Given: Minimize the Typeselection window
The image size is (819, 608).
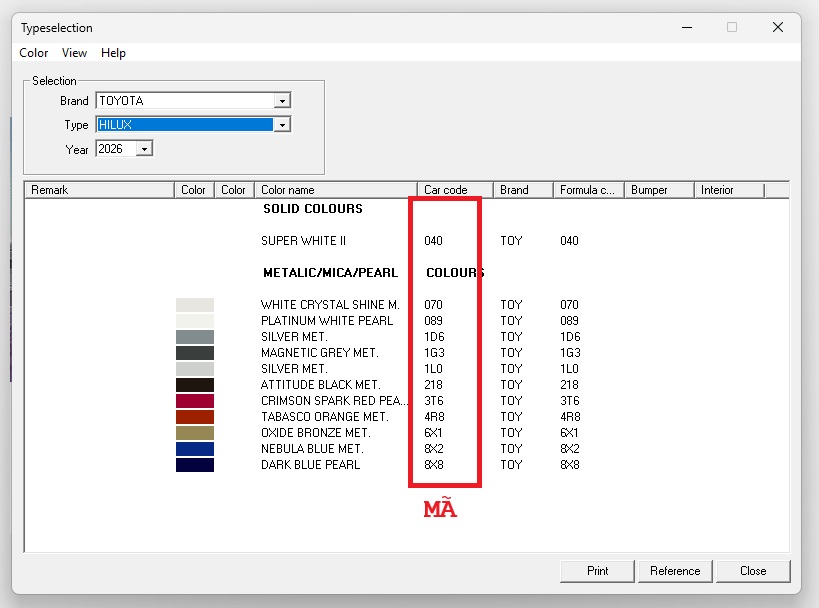Looking at the screenshot, I should (x=687, y=27).
